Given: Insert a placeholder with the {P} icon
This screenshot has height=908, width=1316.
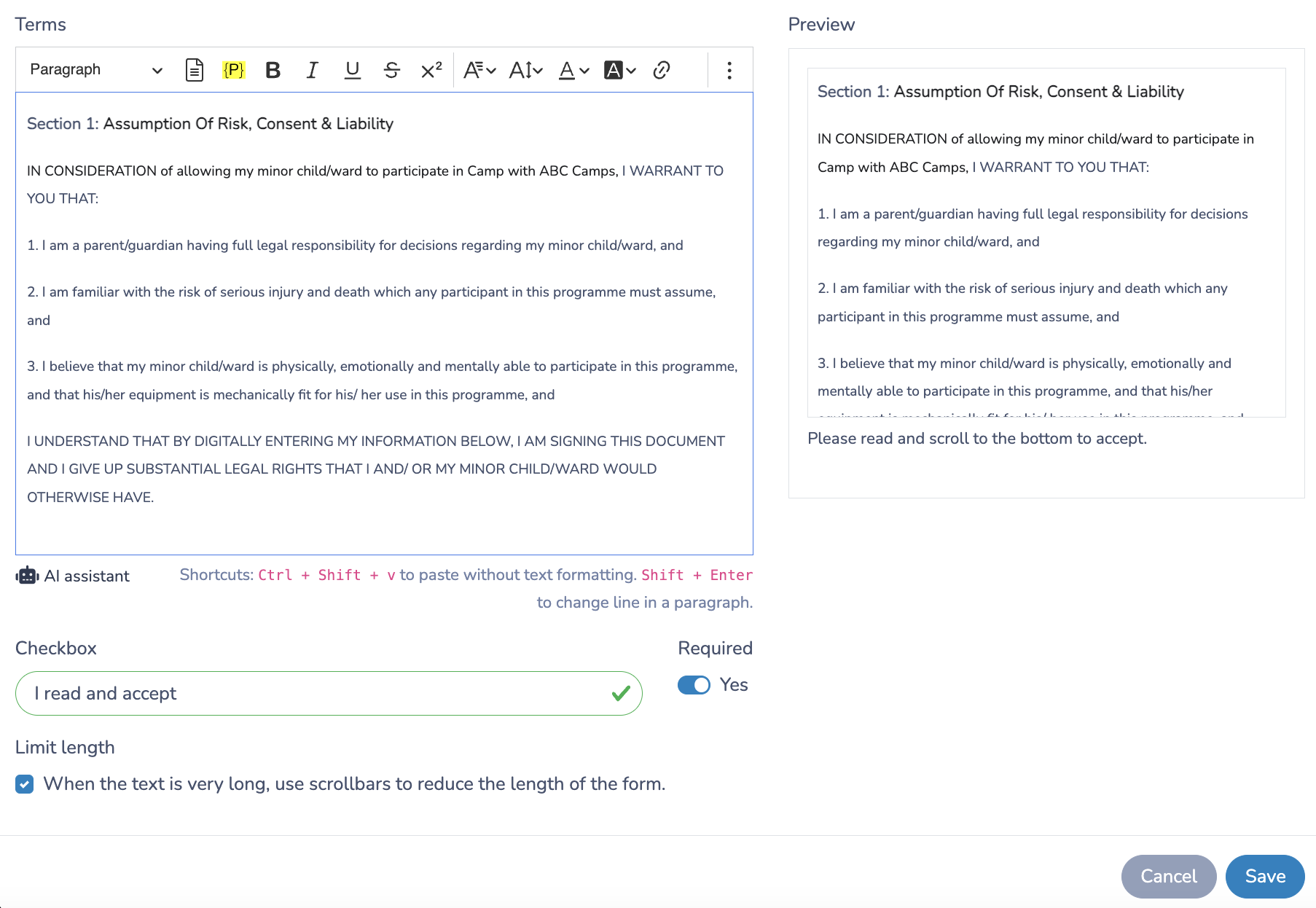Looking at the screenshot, I should pos(234,70).
